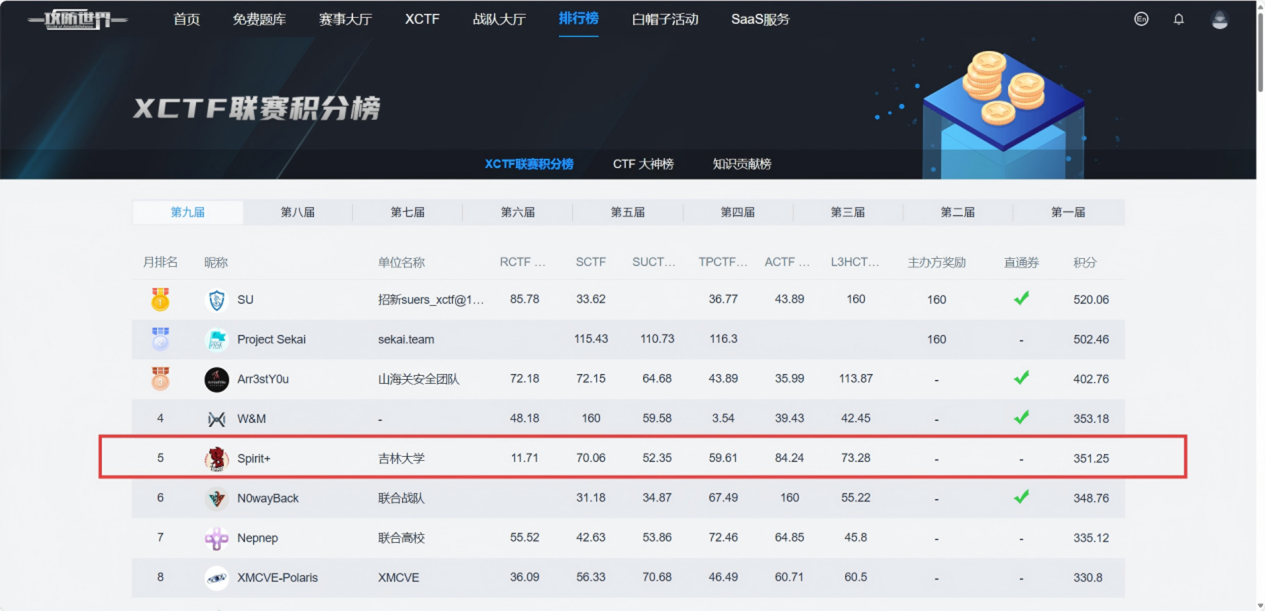Select the 第一届 season tab

pos(1068,212)
